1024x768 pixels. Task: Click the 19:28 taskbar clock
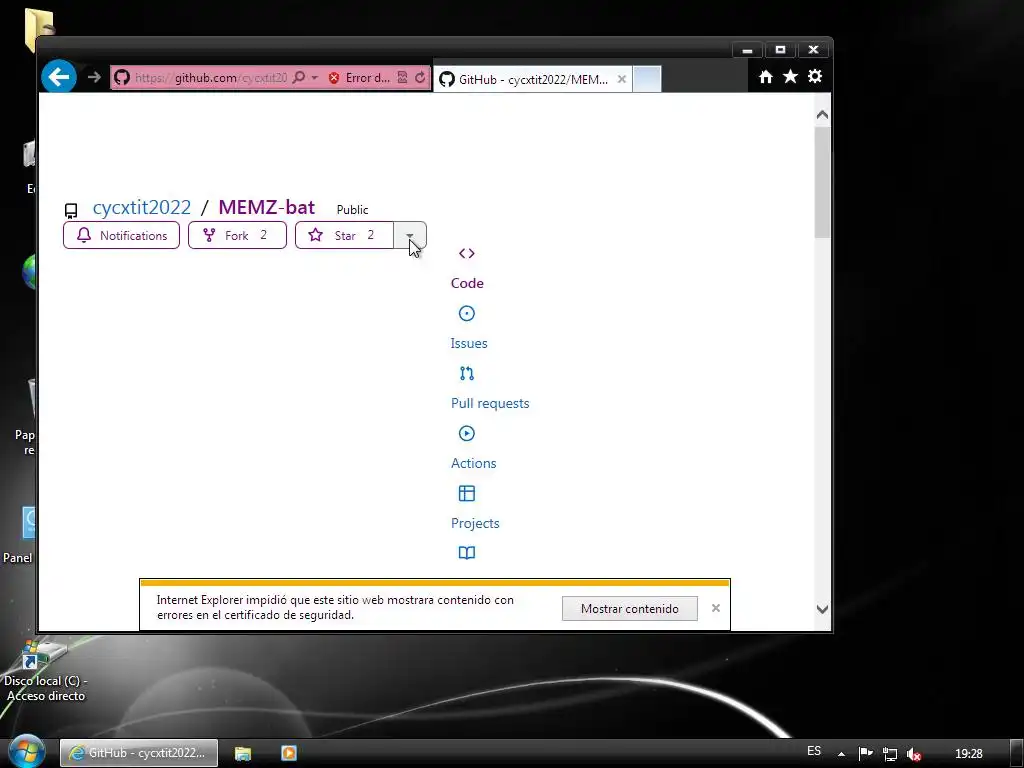968,754
